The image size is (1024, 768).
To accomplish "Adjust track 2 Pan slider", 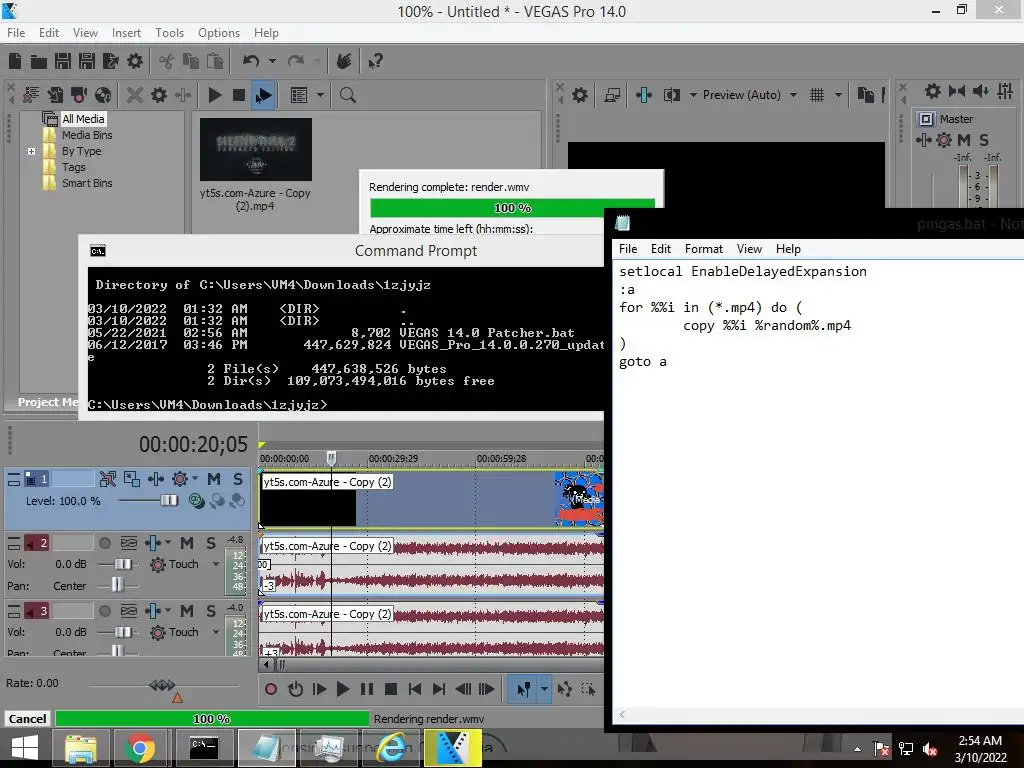I will tap(117, 585).
